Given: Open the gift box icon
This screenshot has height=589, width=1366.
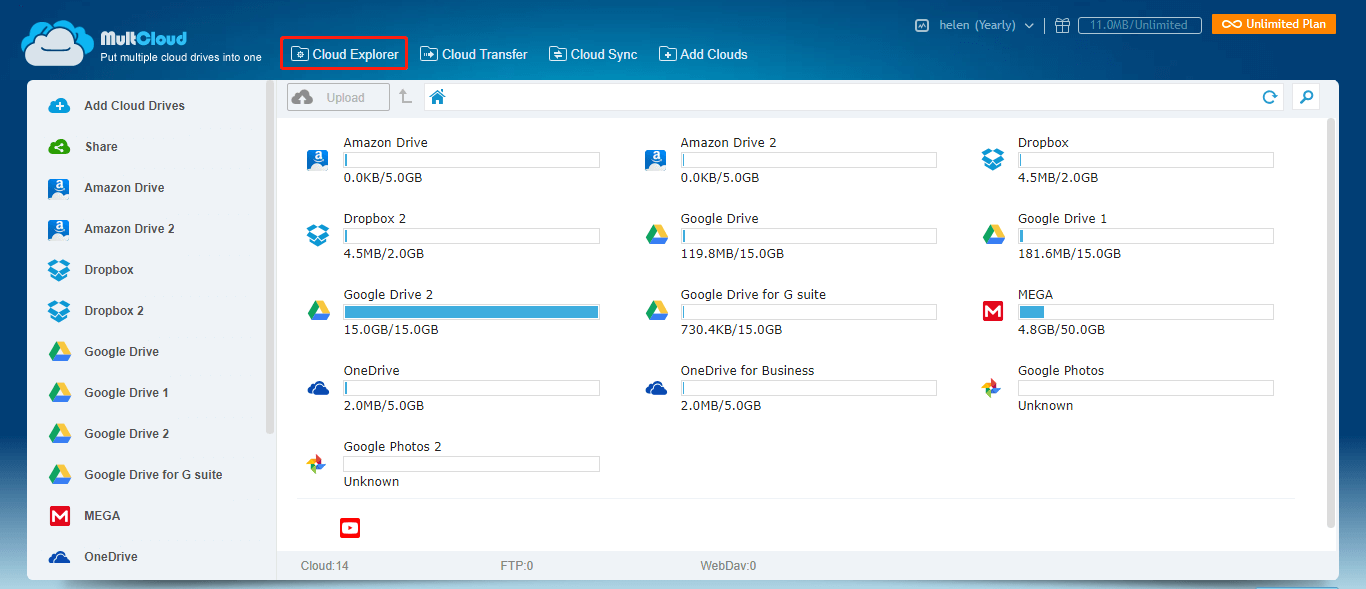Looking at the screenshot, I should tap(1062, 25).
